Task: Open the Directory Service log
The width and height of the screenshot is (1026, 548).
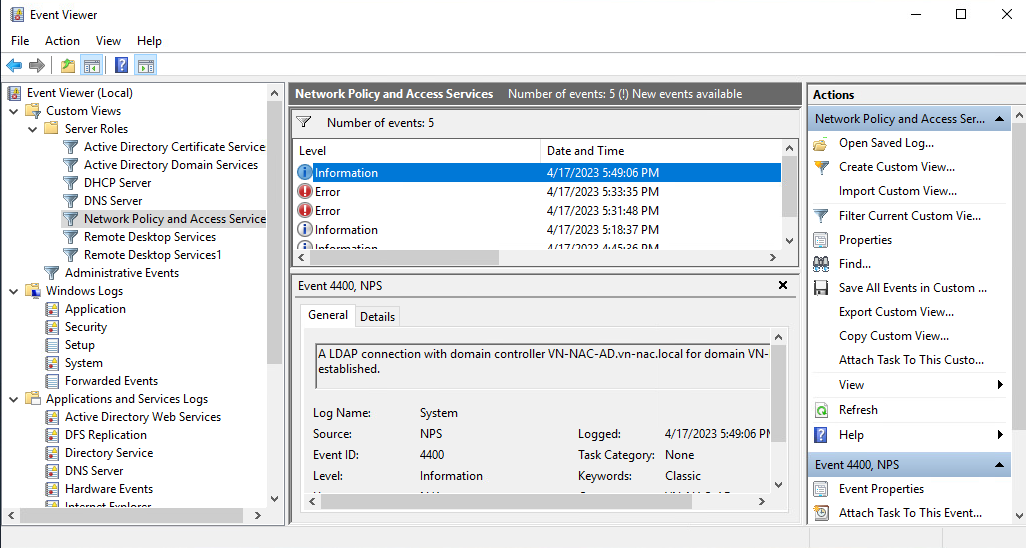Action: coord(109,453)
